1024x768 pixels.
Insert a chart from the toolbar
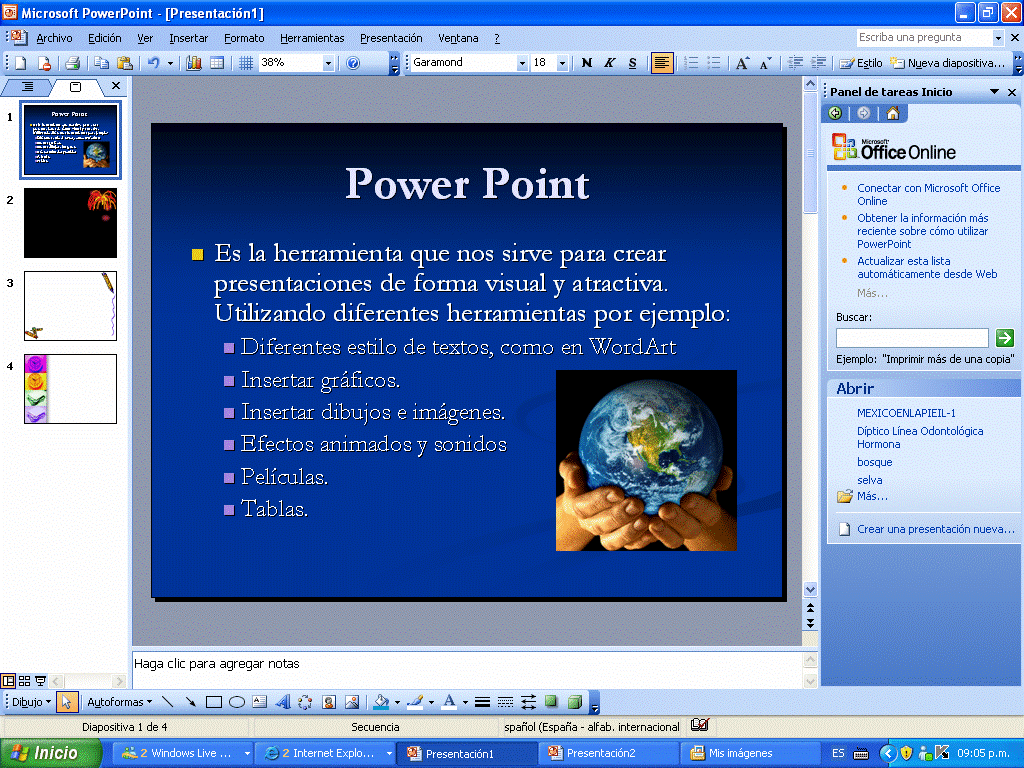(194, 63)
